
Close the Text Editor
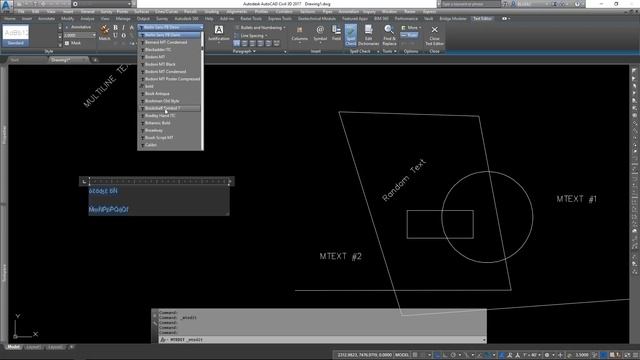pos(434,35)
